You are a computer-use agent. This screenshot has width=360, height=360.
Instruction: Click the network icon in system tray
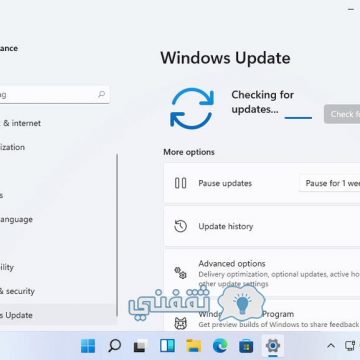coord(350,345)
